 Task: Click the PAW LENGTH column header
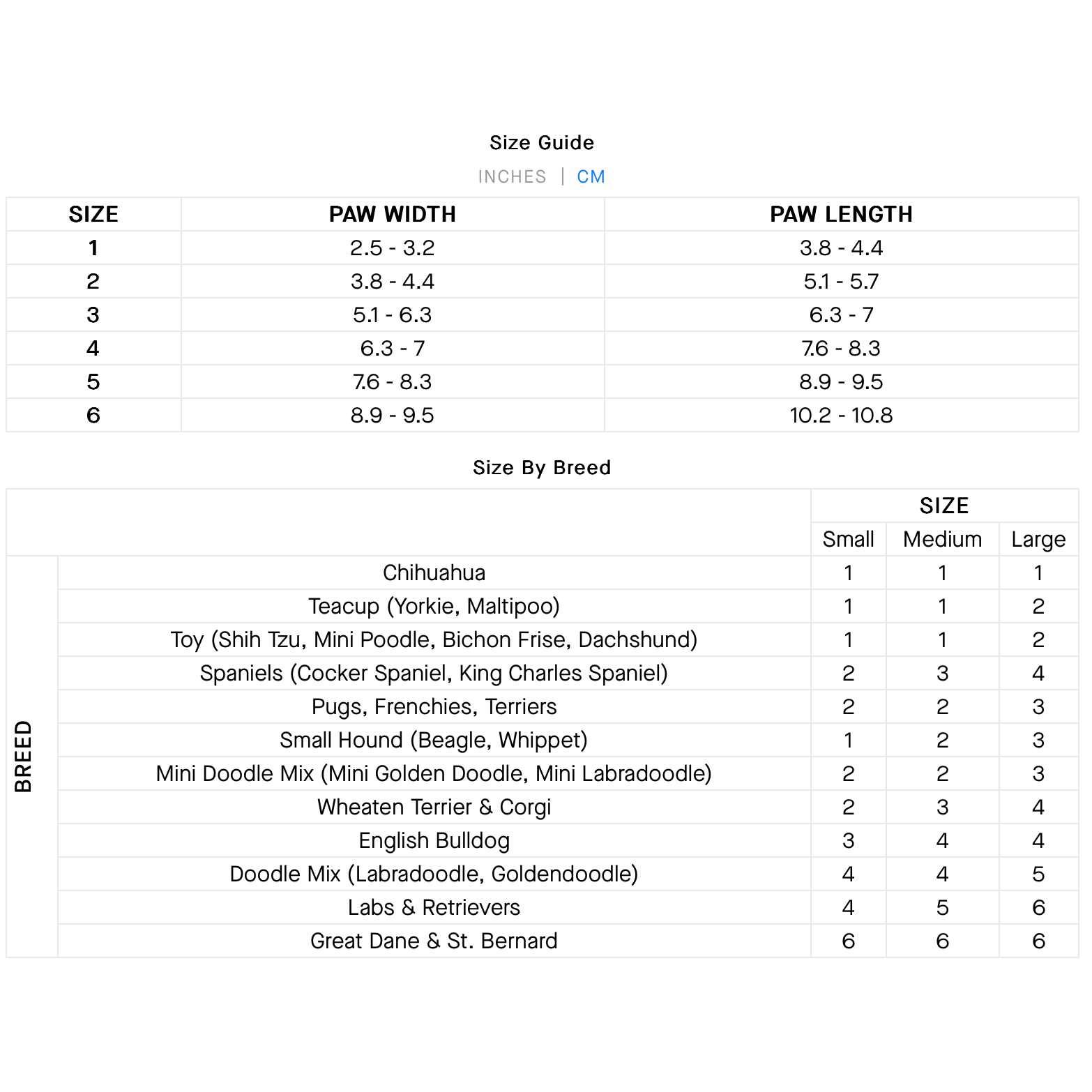click(841, 214)
